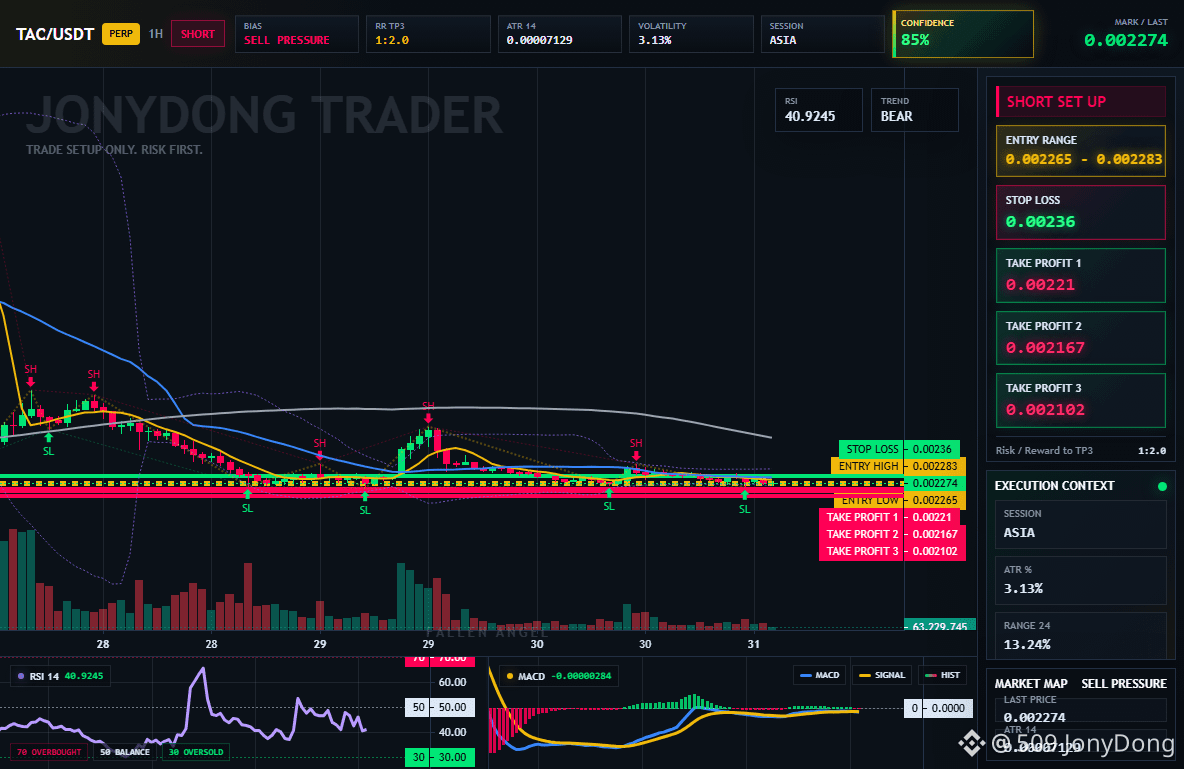Click the RSI 50 50.00 level label
Viewport: 1184px width, 769px height.
point(439,707)
